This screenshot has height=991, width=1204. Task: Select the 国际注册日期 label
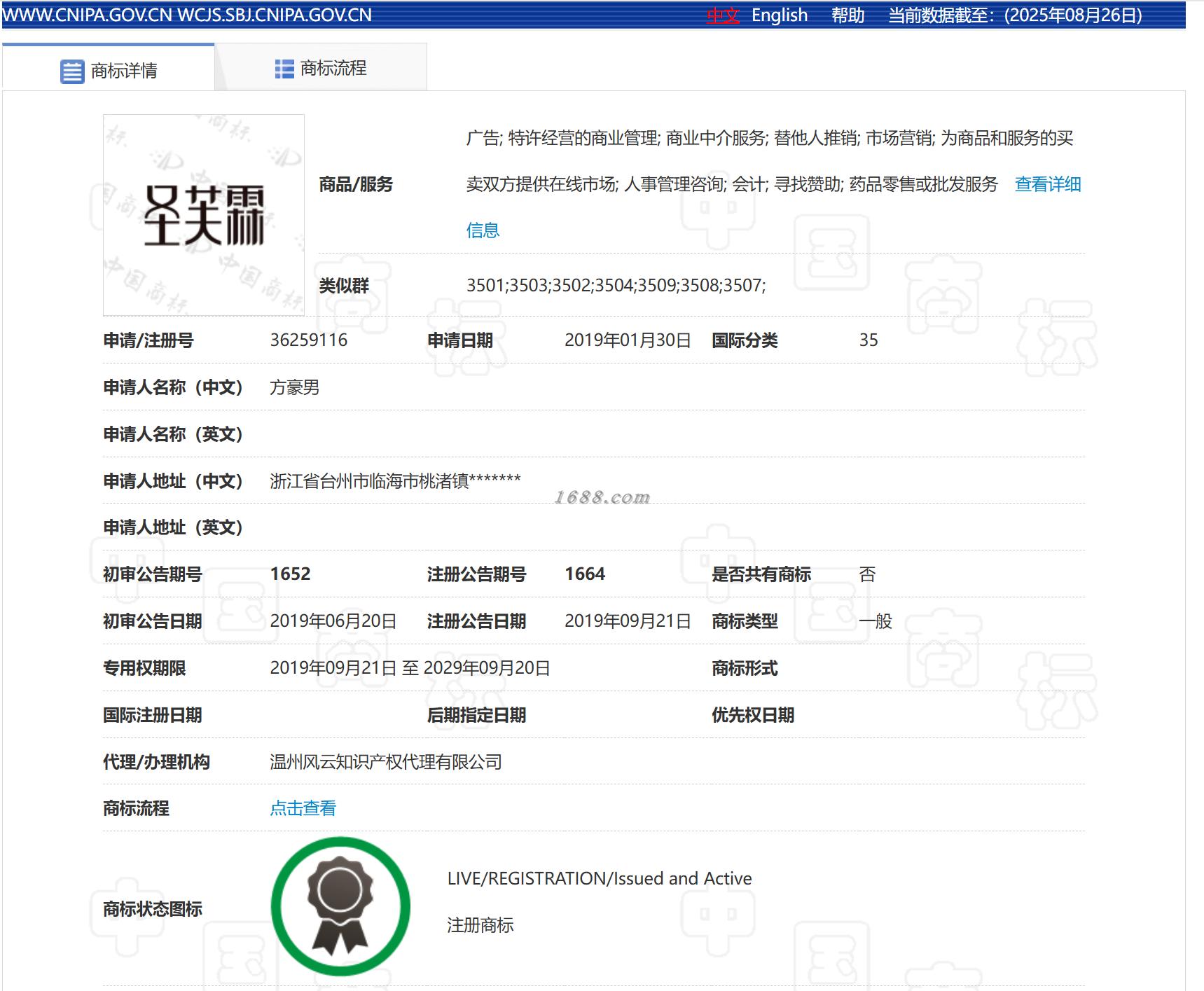(x=153, y=715)
